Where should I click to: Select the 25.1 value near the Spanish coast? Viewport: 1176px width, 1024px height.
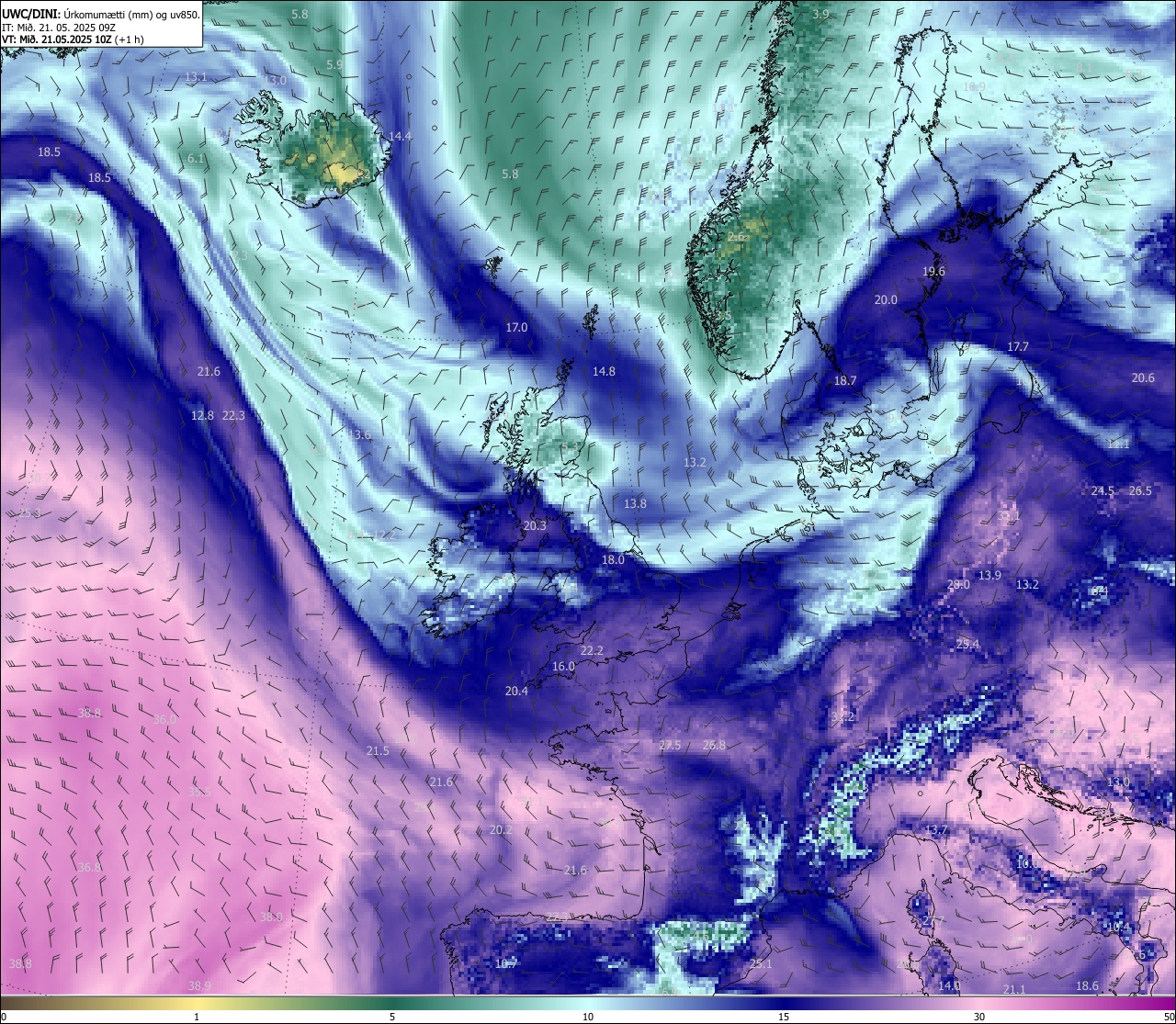(761, 963)
